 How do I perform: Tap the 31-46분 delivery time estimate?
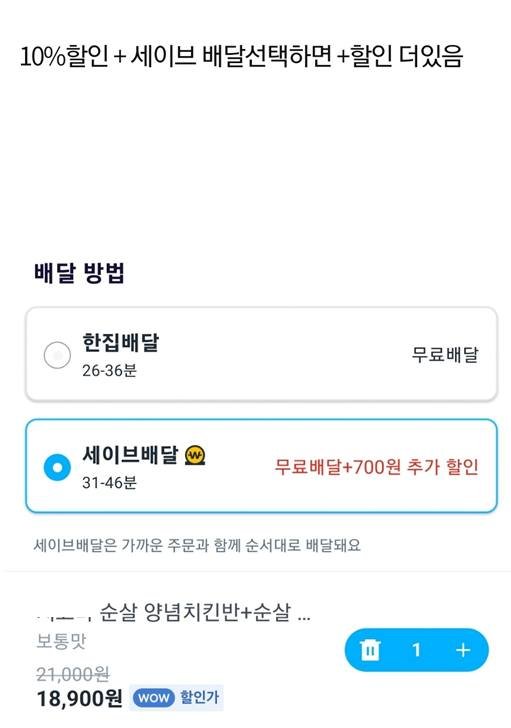point(110,483)
